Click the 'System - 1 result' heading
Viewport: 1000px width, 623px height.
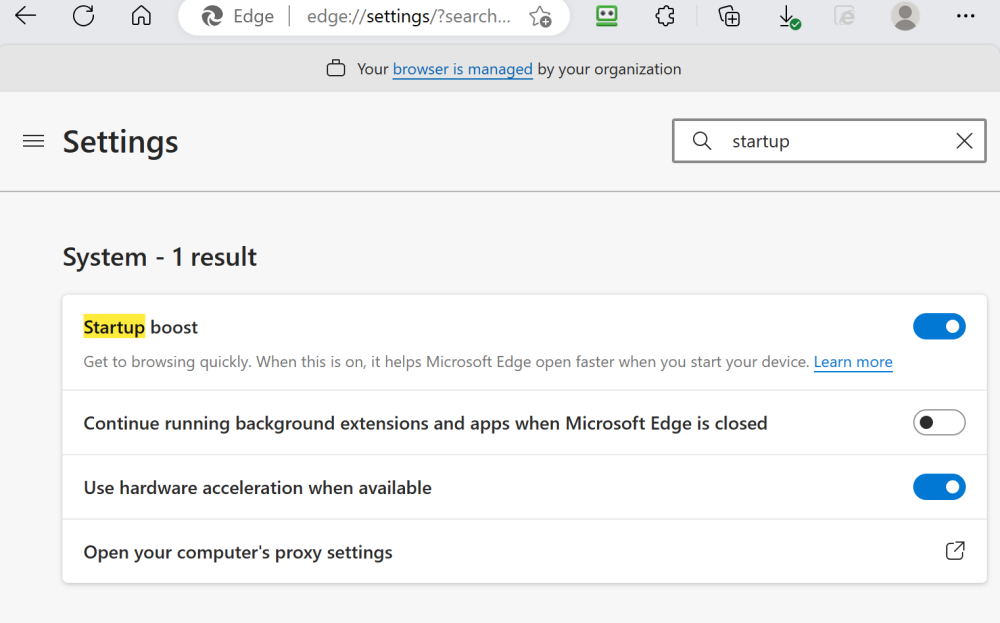point(159,257)
